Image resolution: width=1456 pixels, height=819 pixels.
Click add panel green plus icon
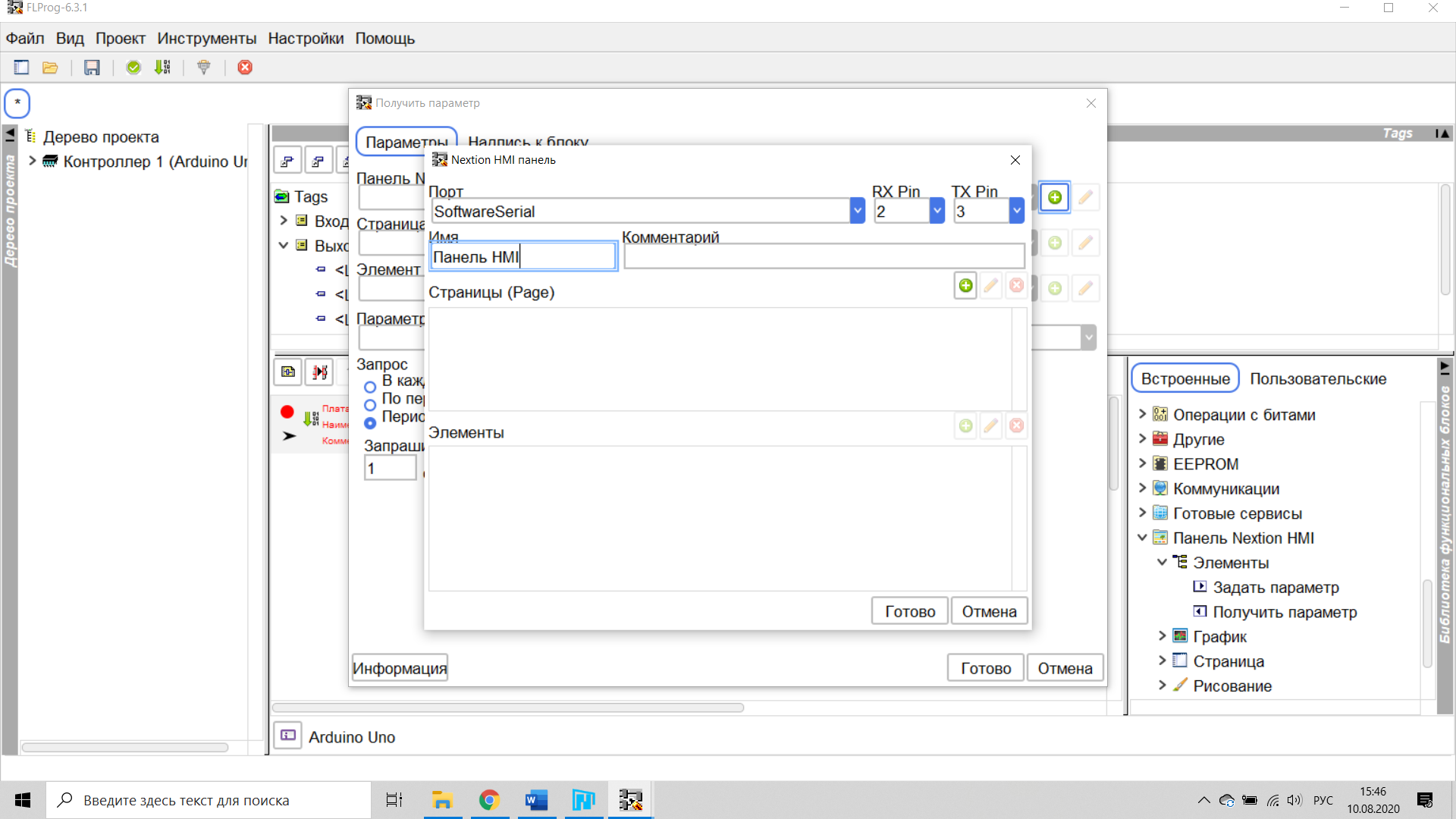click(x=1054, y=197)
